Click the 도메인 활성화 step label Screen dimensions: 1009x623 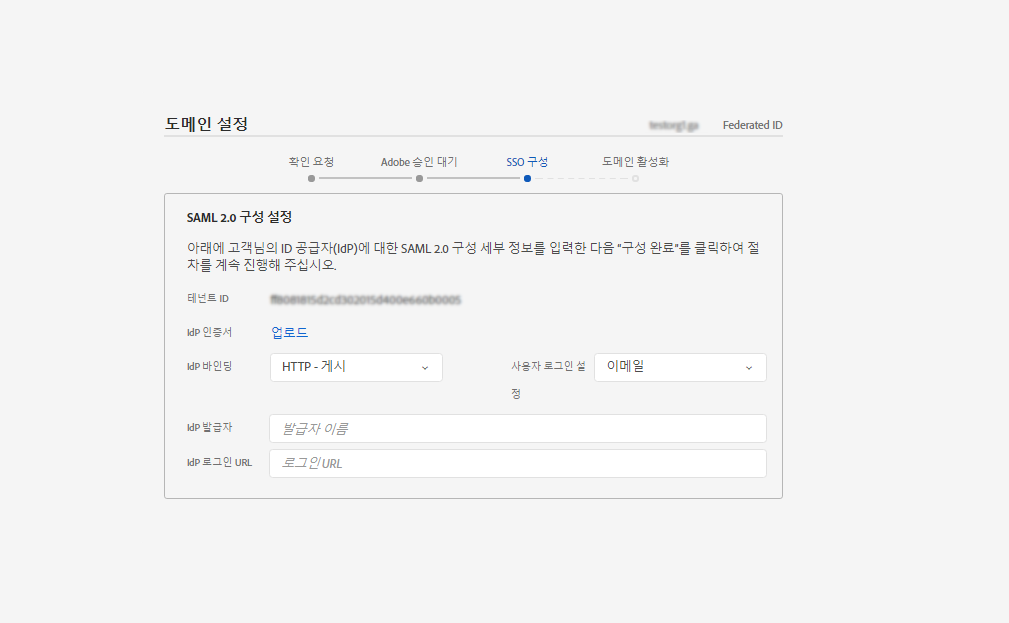click(x=635, y=160)
